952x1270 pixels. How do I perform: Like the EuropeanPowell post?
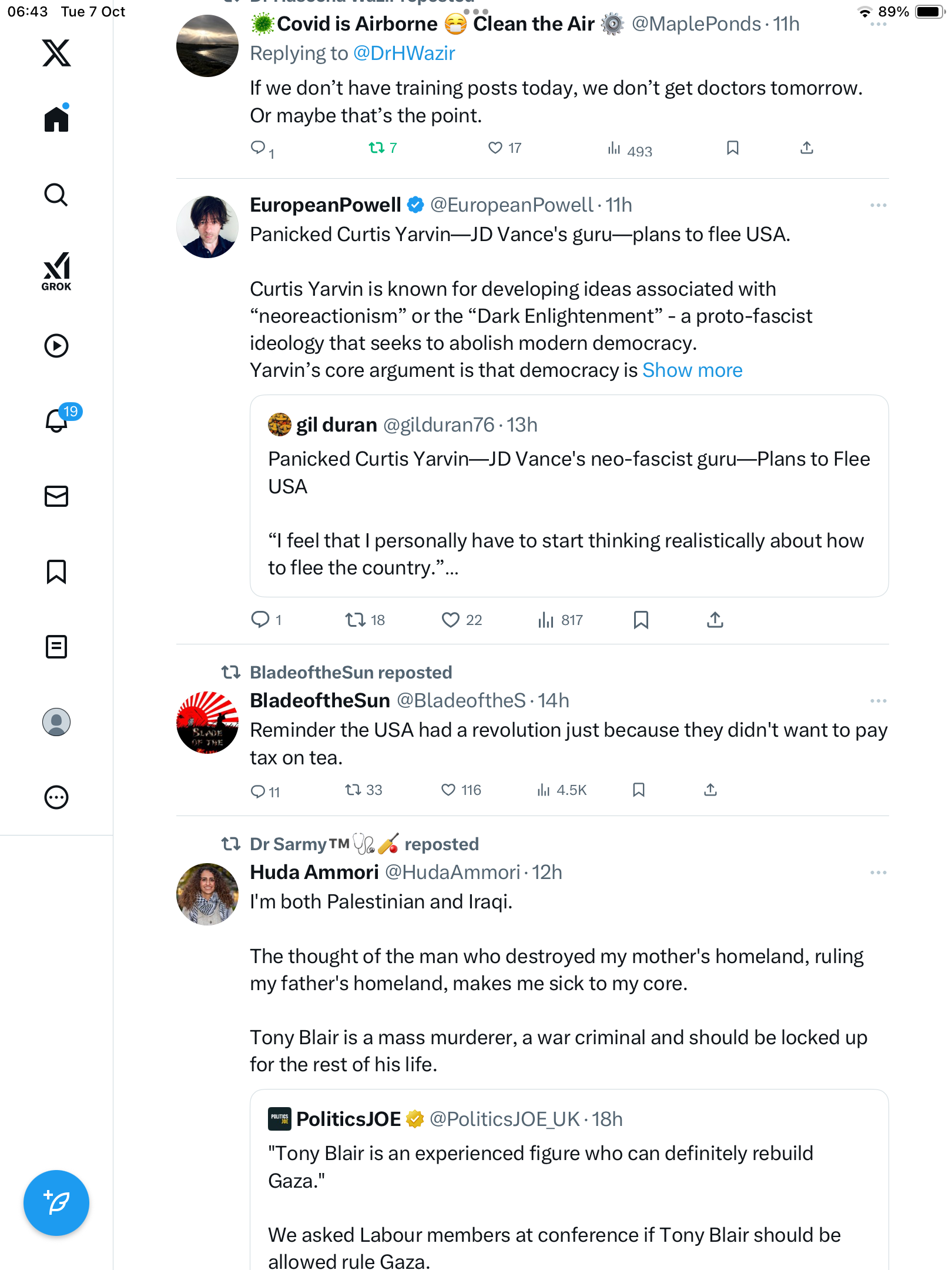click(x=451, y=620)
